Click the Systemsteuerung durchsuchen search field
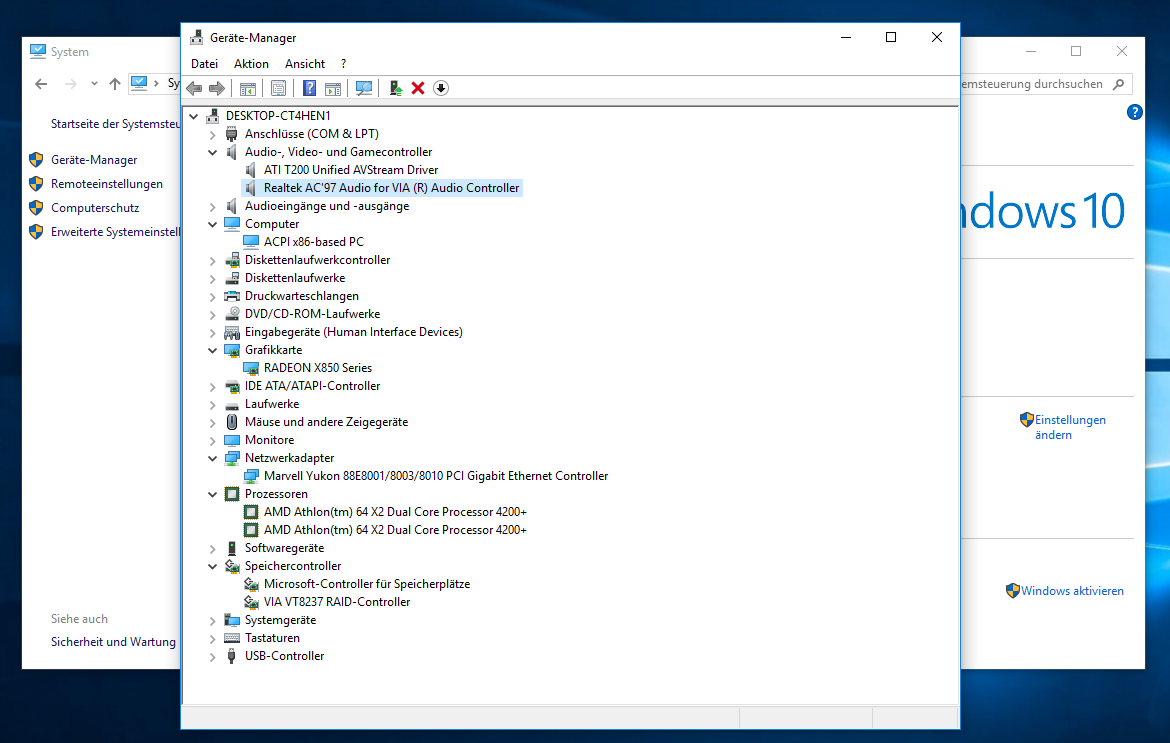The image size is (1170, 743). pos(1045,84)
